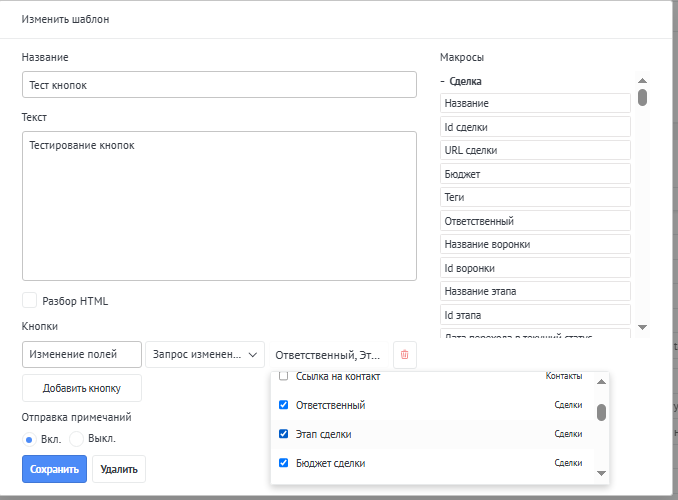The image size is (678, 500).
Task: Click the fields dropdown scrollbar thumb
Action: 601,412
